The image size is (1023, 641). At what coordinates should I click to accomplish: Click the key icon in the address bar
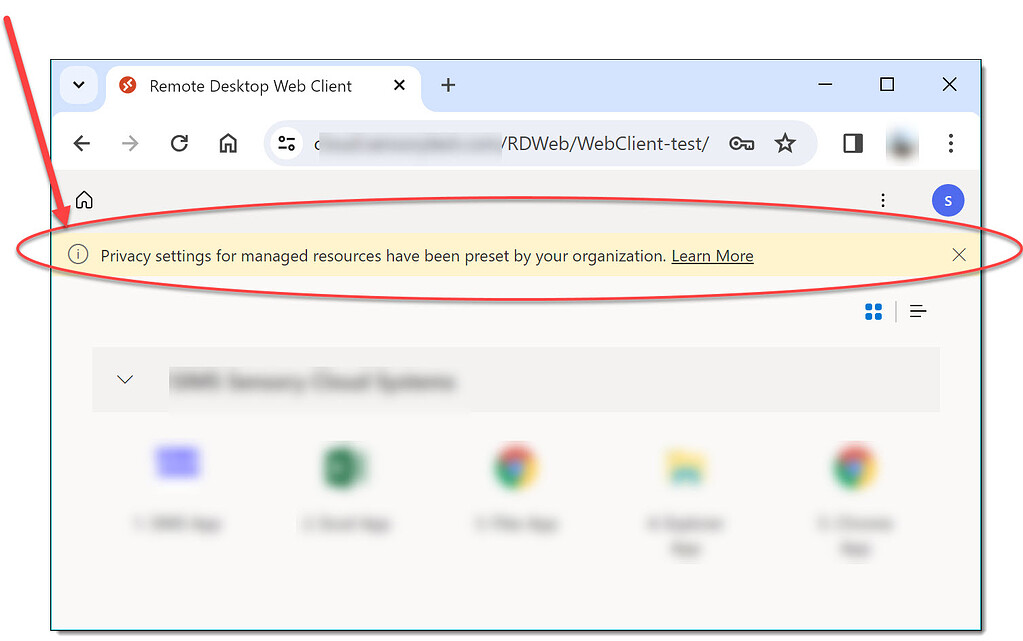coord(741,143)
